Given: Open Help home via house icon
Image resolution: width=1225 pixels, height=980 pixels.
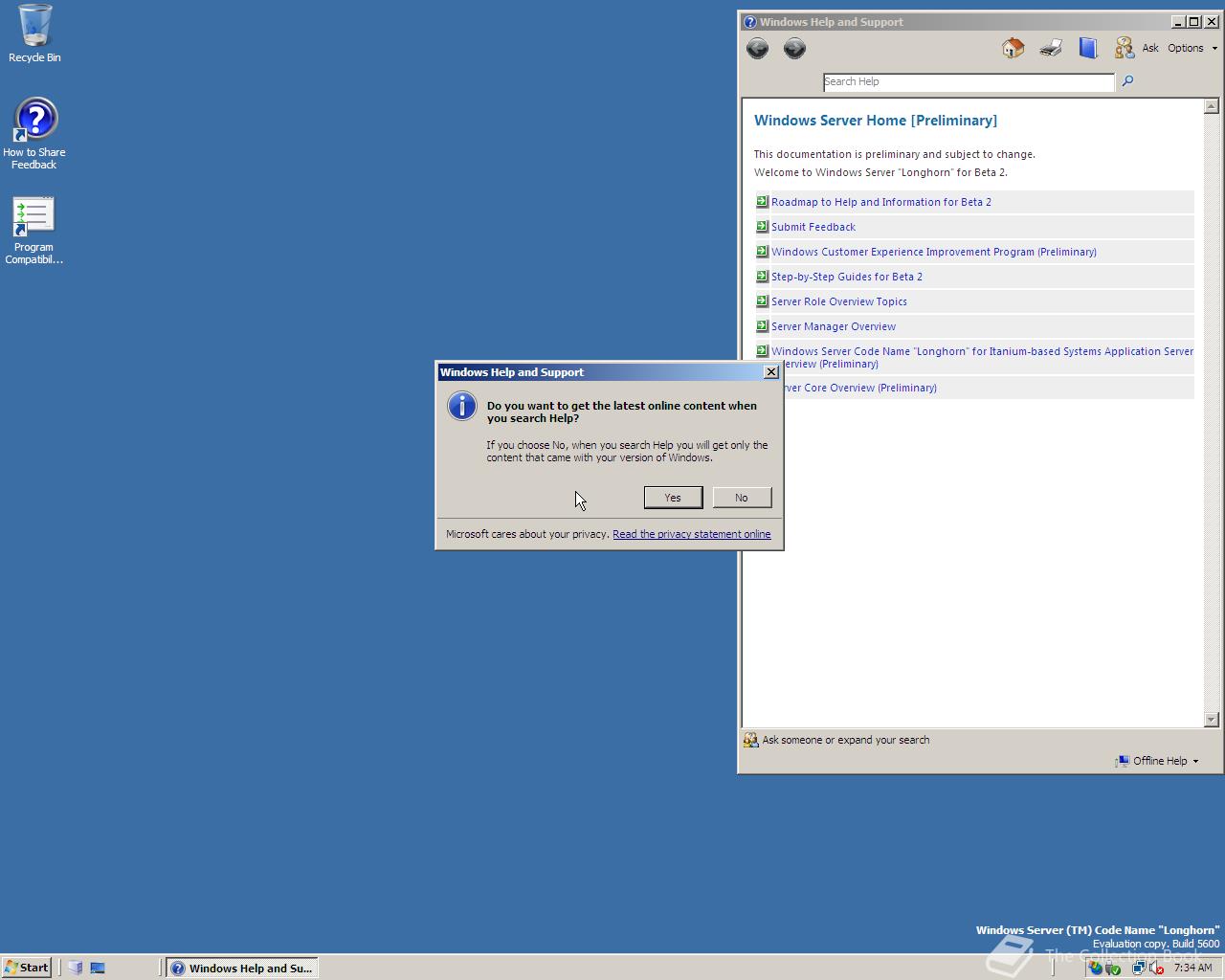Looking at the screenshot, I should 1013,48.
